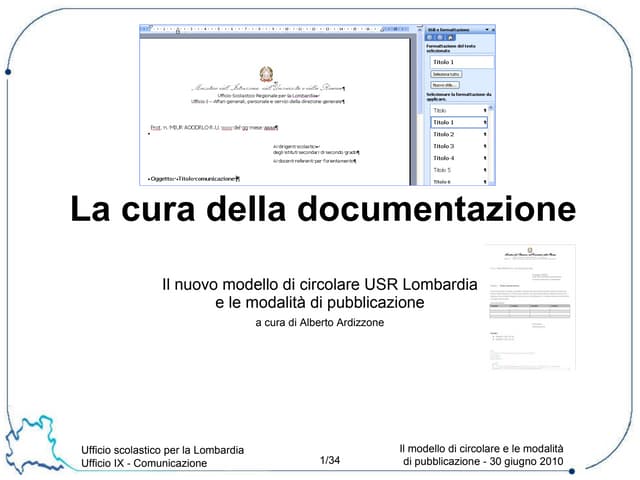Click the Seleziona tutto button

pyautogui.click(x=445, y=74)
